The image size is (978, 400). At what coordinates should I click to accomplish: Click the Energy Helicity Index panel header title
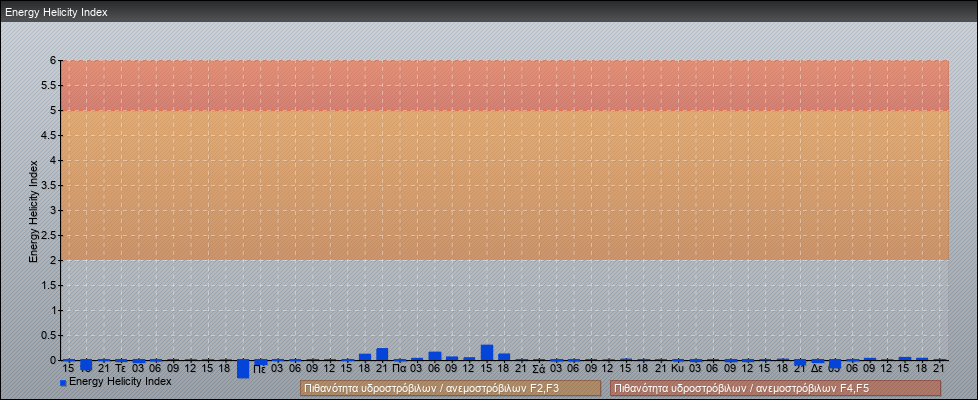(x=56, y=12)
